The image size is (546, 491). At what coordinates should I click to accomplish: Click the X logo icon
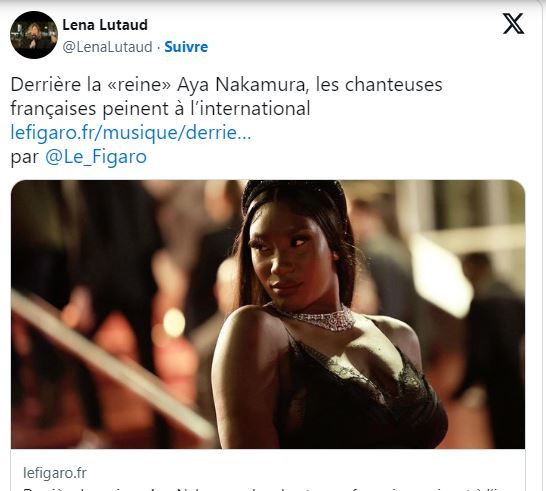click(x=513, y=24)
